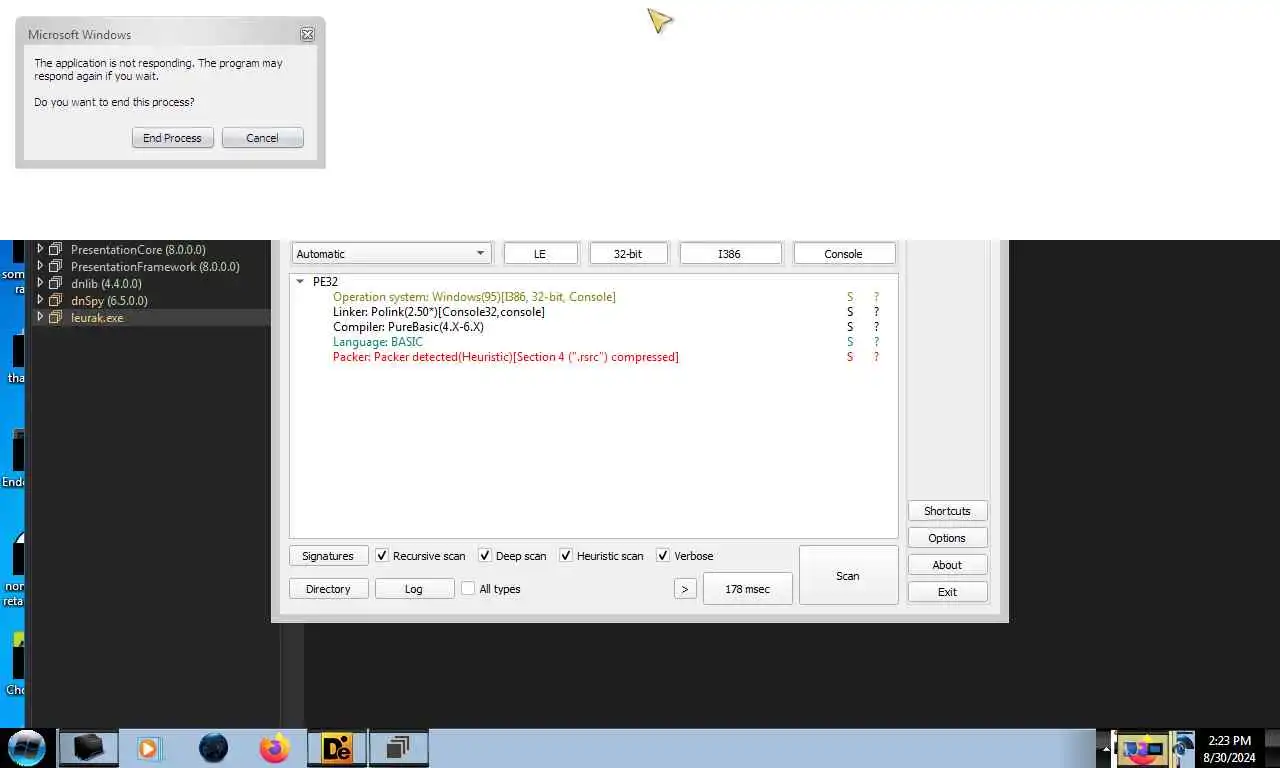Expand PresentationCore (8.0.0.0) node
Viewport: 1280px width, 768px height.
[41, 249]
